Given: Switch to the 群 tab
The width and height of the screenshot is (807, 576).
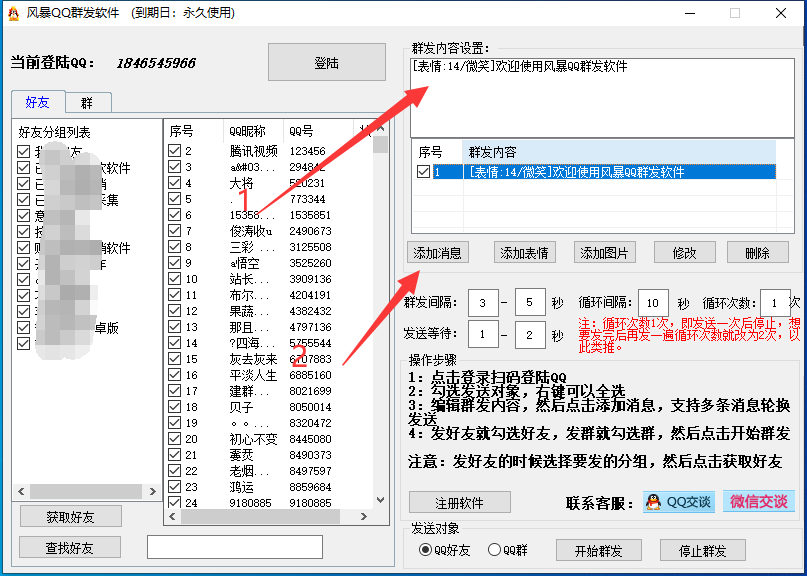Looking at the screenshot, I should [x=87, y=103].
